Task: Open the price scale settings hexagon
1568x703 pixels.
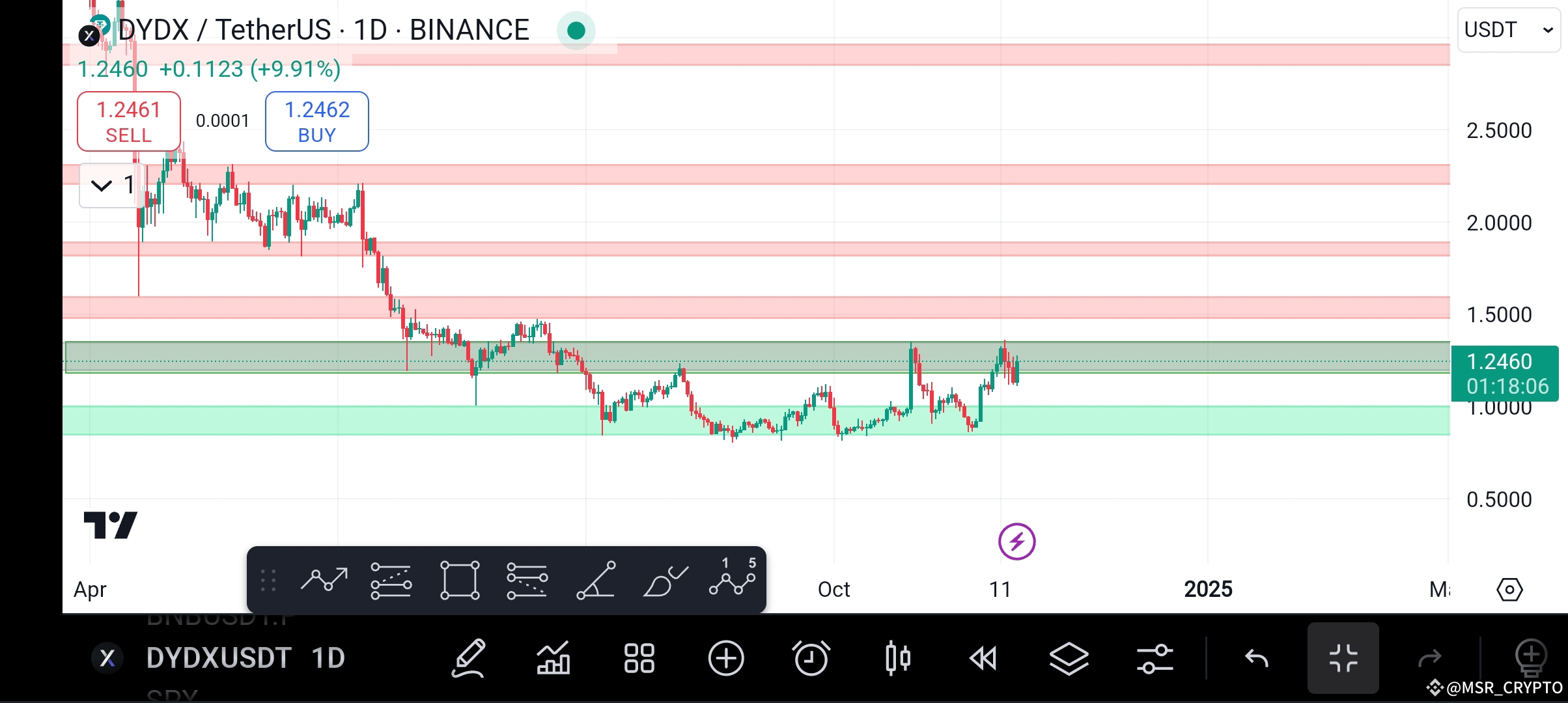Action: 1509,590
